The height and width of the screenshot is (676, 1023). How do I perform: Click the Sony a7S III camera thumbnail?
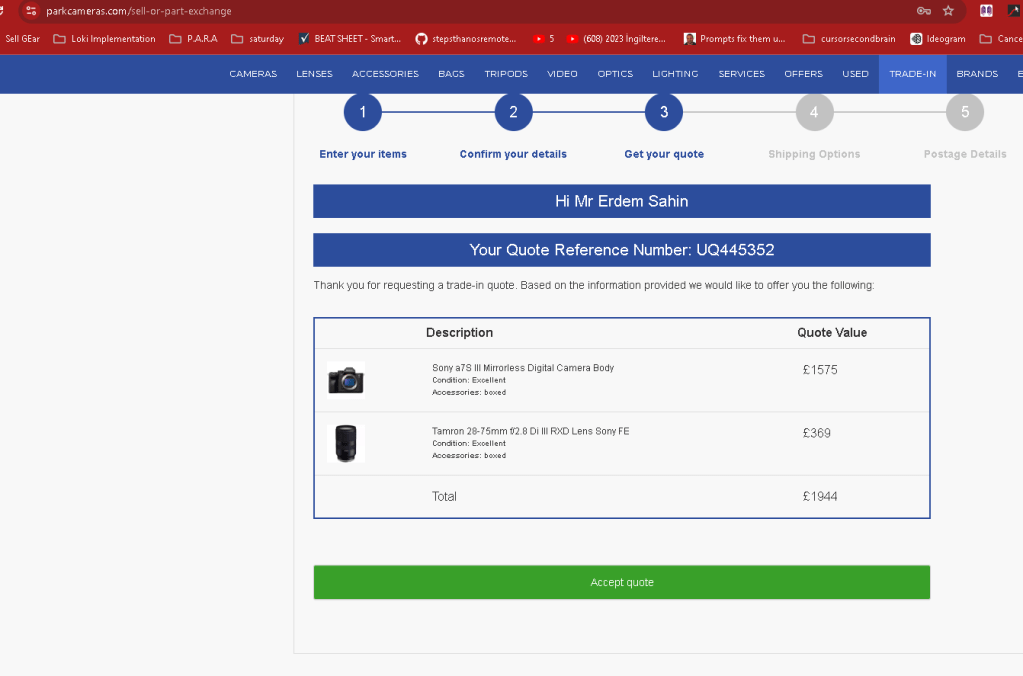click(x=346, y=380)
